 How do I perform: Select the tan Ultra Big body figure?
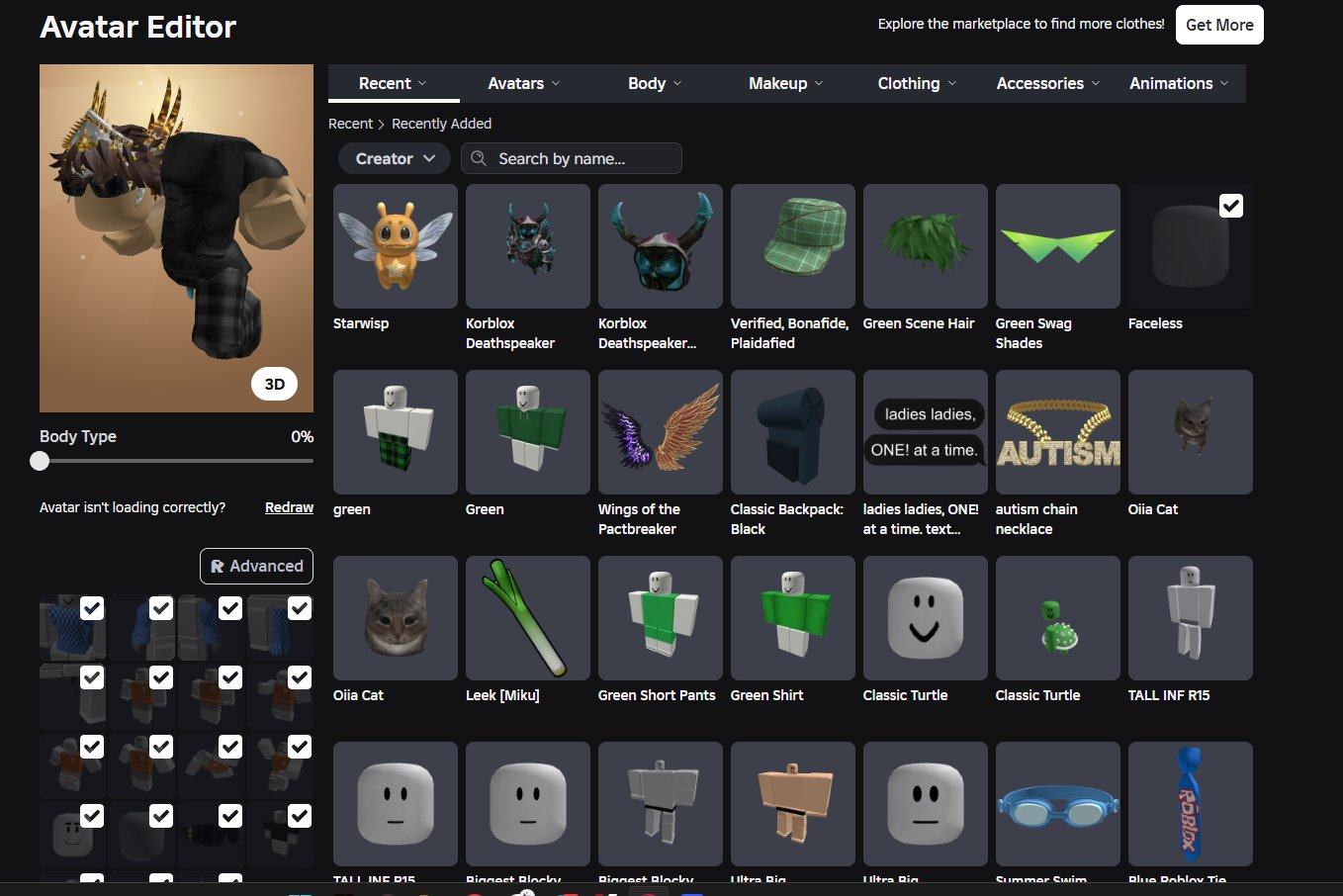click(x=793, y=804)
